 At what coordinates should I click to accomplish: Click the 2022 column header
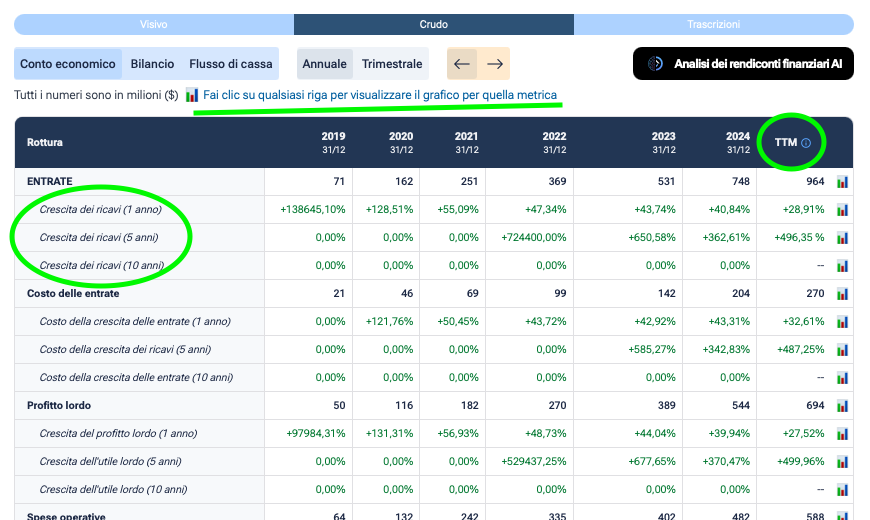(554, 142)
